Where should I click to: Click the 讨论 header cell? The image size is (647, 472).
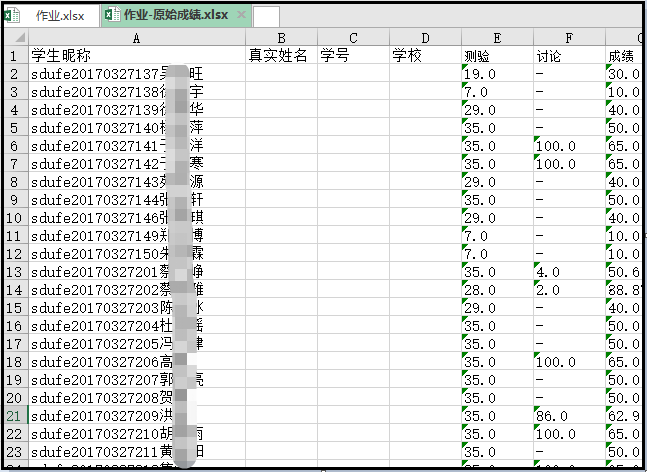[569, 55]
